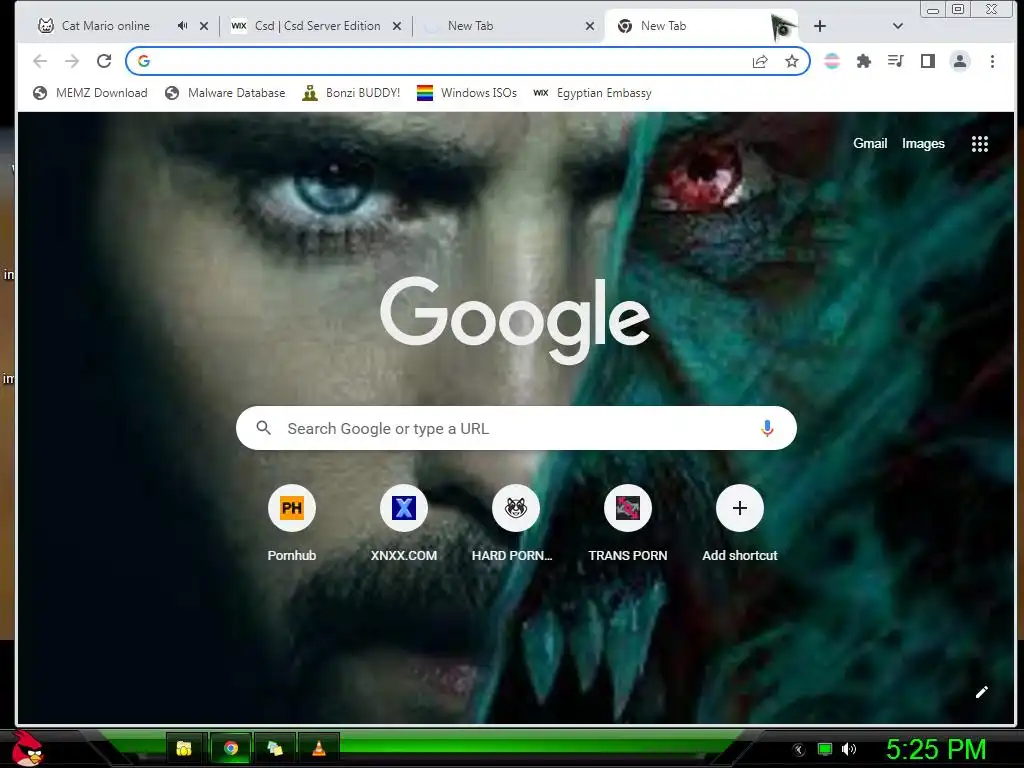Open the Malware Database bookmark

tap(225, 93)
